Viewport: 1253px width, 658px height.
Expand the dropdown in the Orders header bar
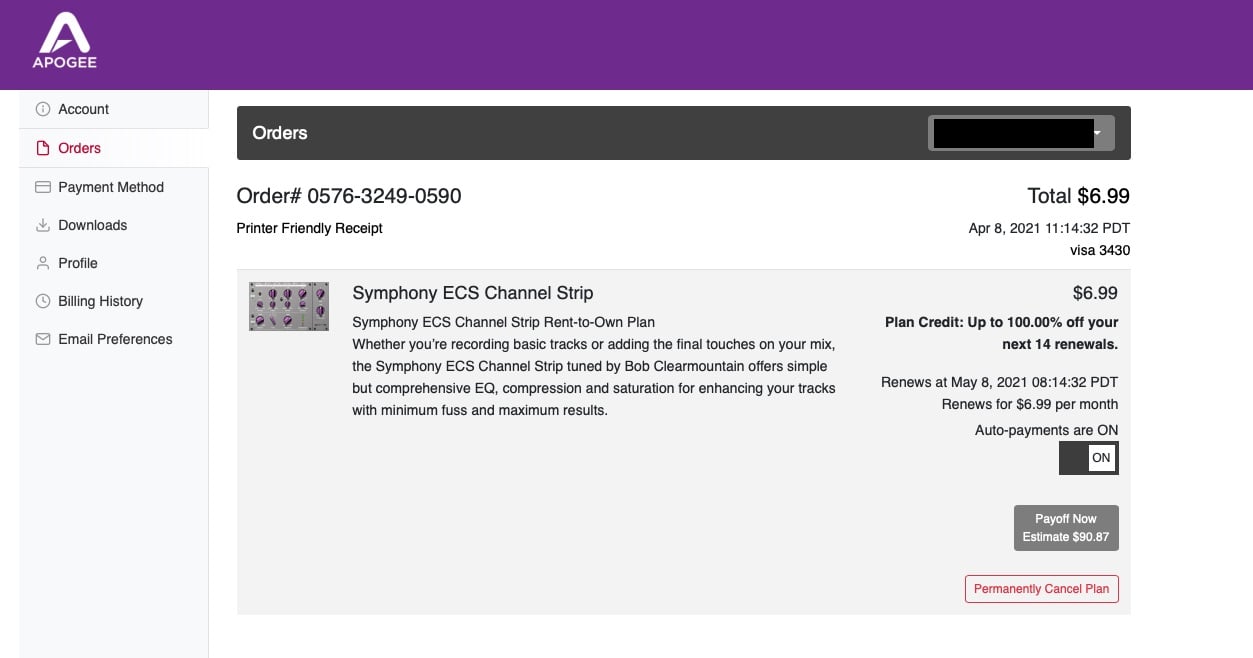pyautogui.click(x=1020, y=132)
